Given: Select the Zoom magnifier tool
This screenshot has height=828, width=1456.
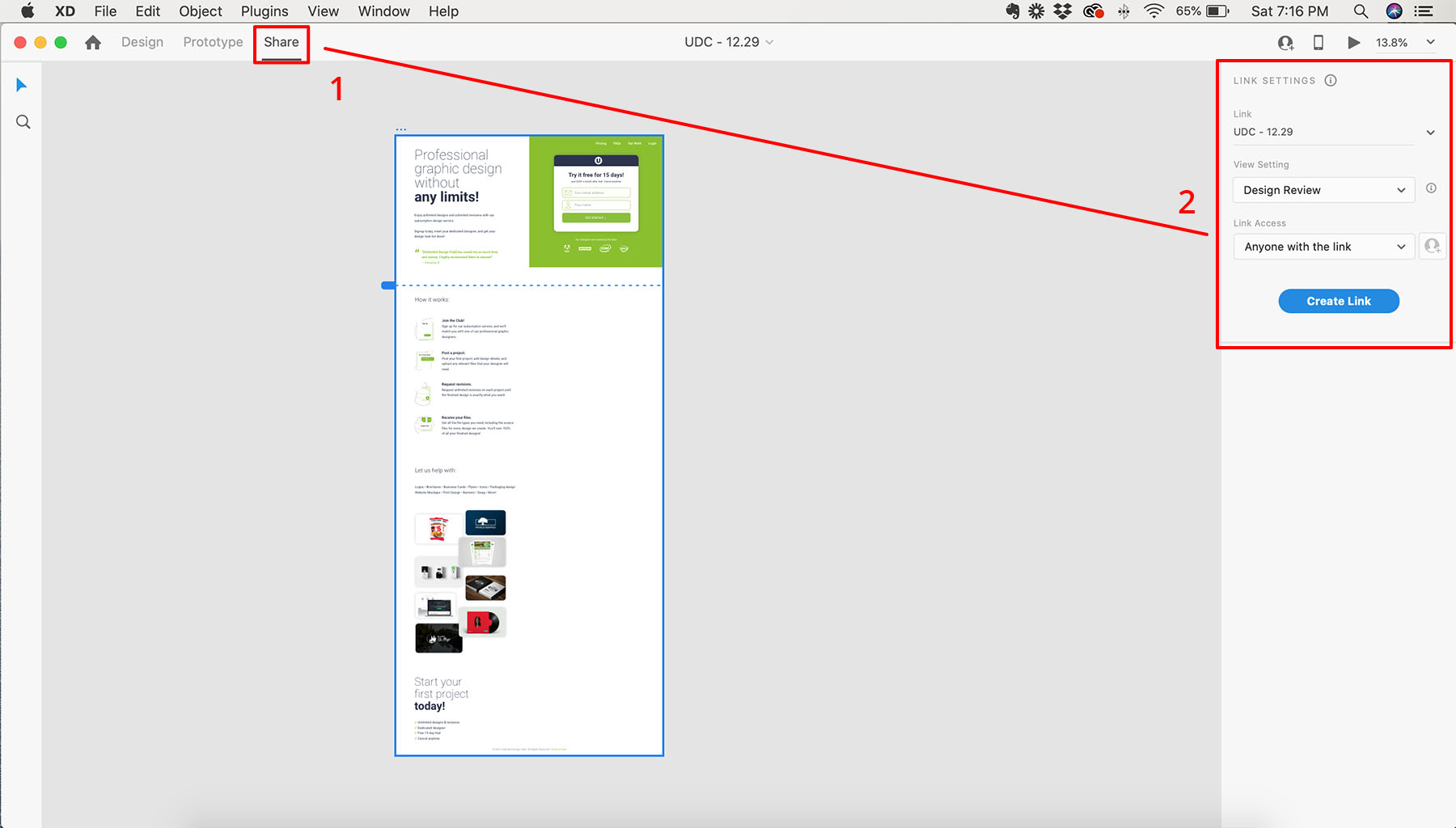Looking at the screenshot, I should [x=23, y=122].
